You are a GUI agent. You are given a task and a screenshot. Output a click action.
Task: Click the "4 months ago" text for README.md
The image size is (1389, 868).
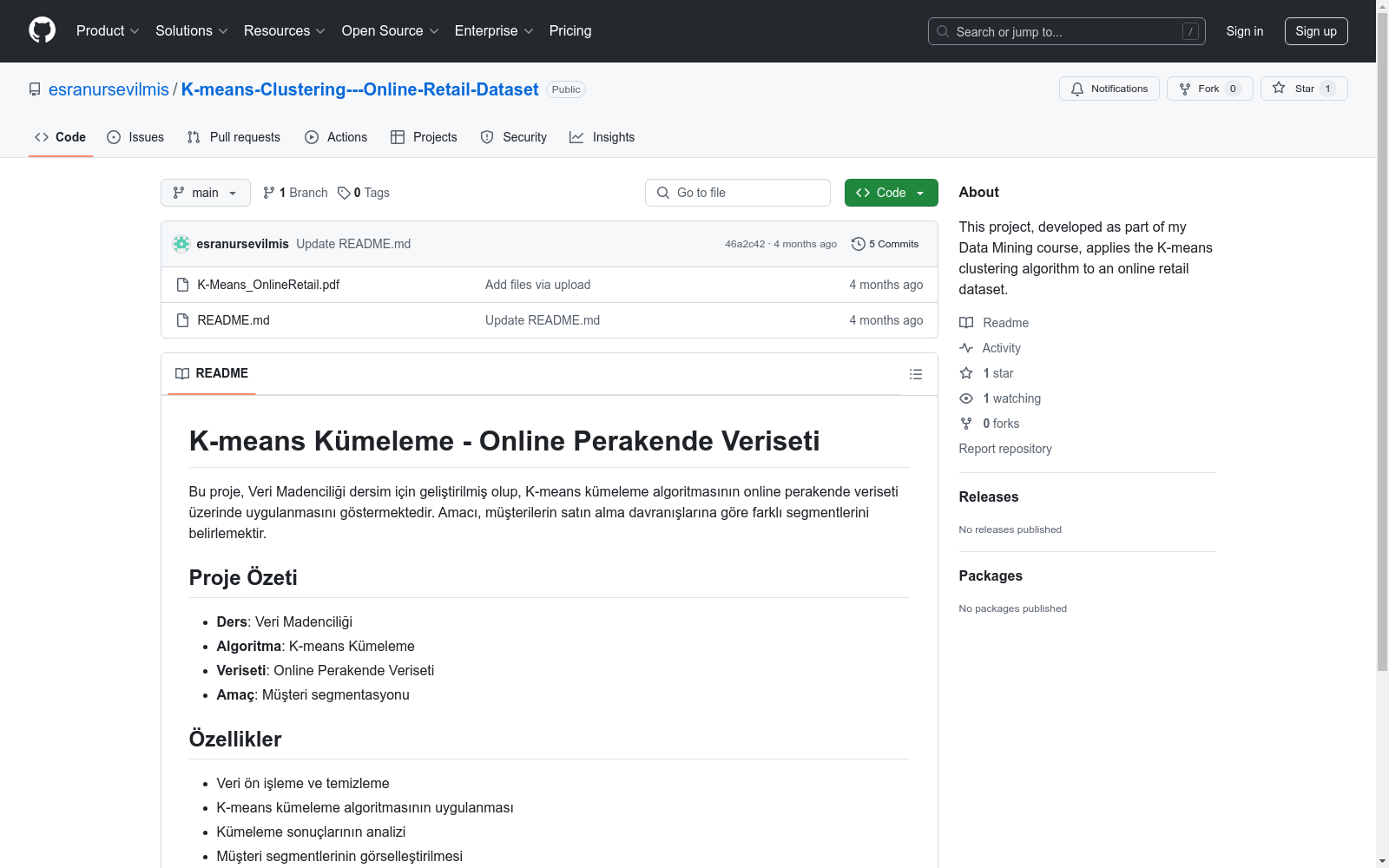(x=886, y=320)
